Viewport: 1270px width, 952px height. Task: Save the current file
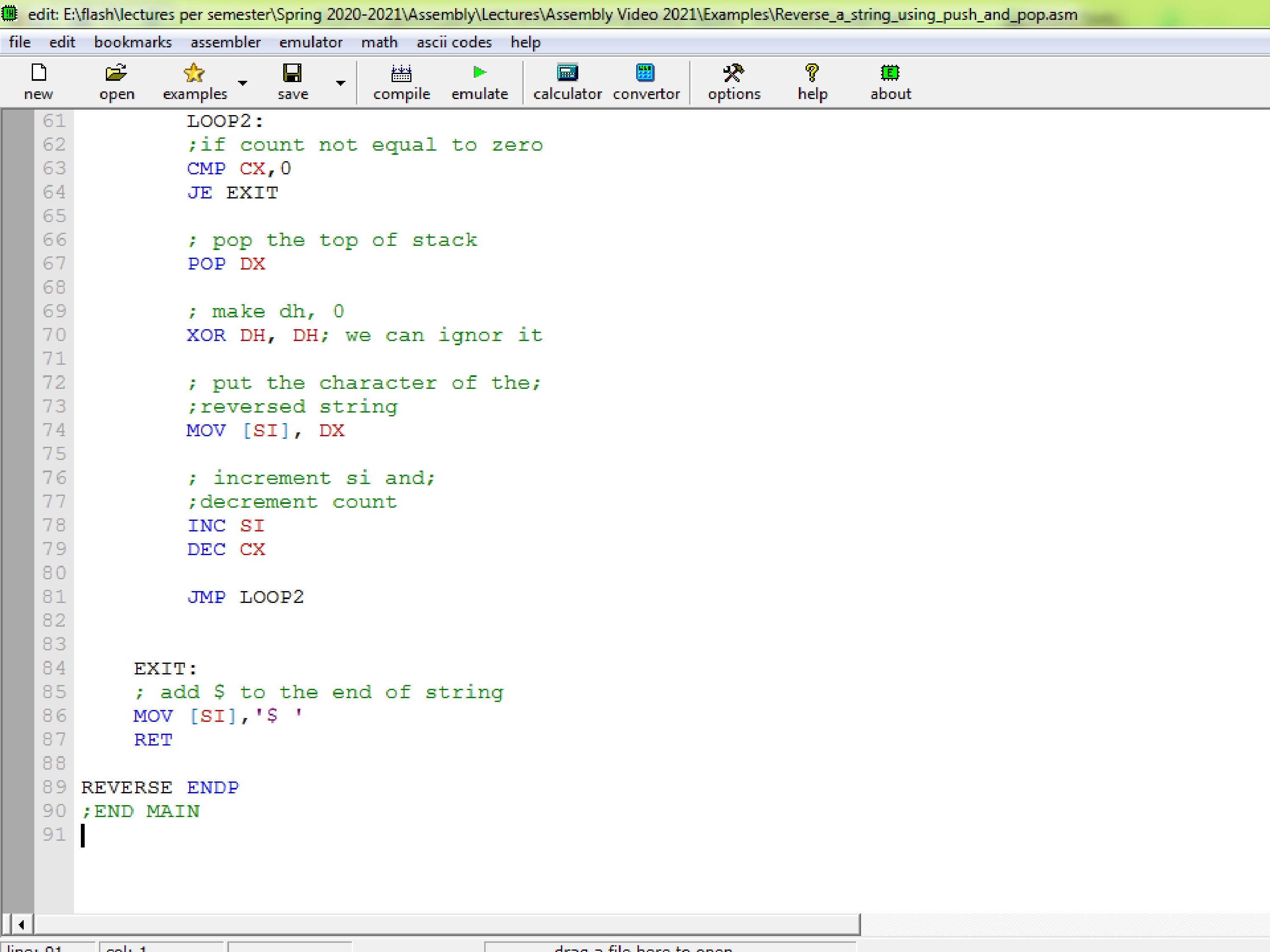point(293,82)
